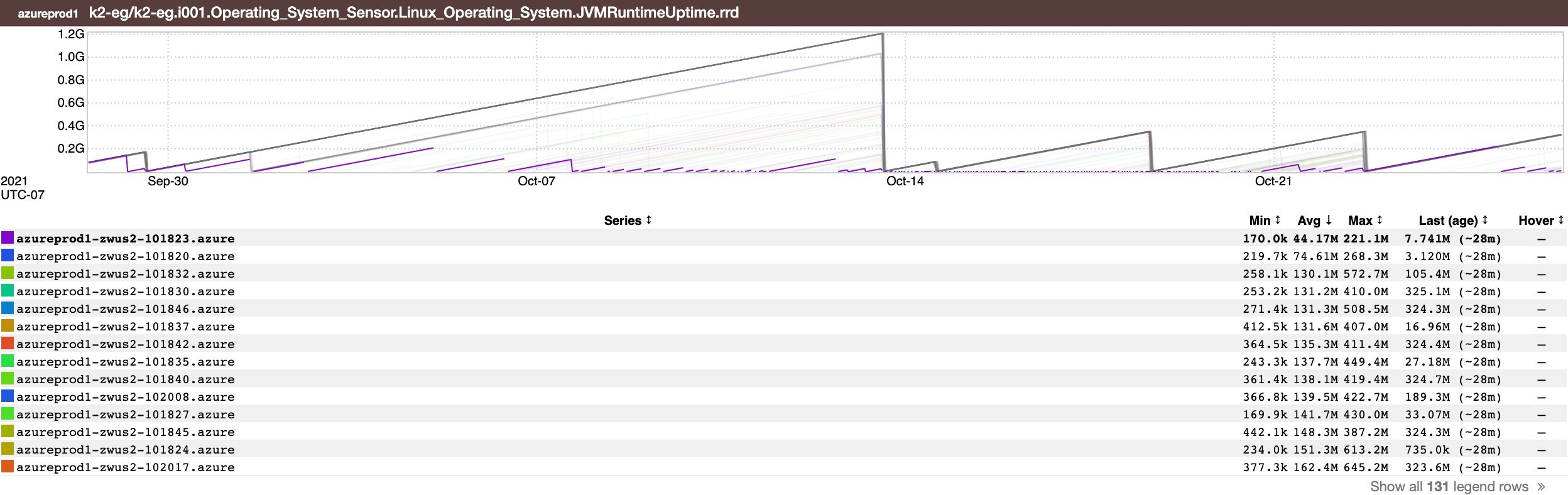This screenshot has width=1568, height=495.
Task: Sort by Hover column header
Action: pyautogui.click(x=1540, y=220)
